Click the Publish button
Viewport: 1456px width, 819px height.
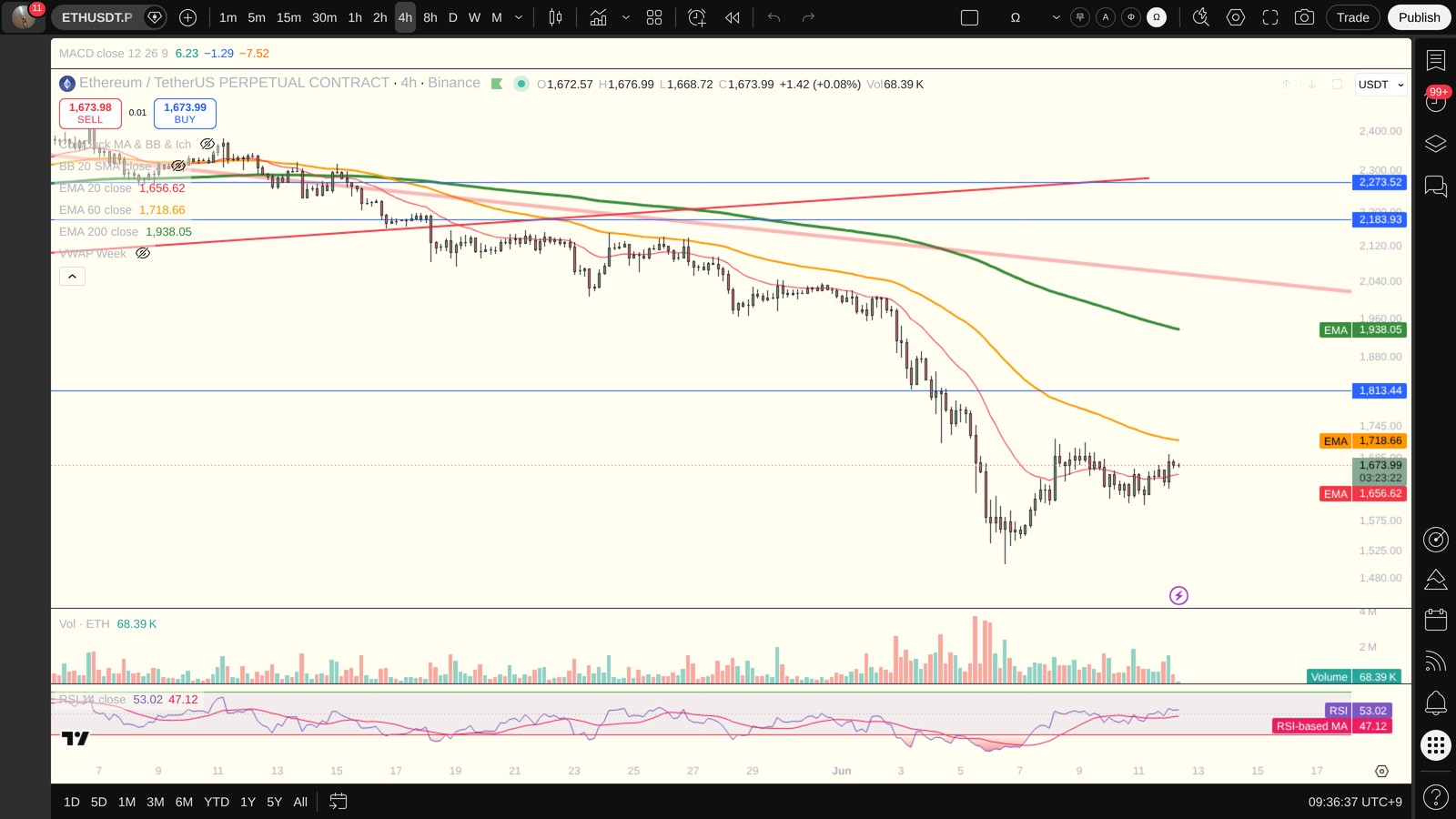[1419, 17]
